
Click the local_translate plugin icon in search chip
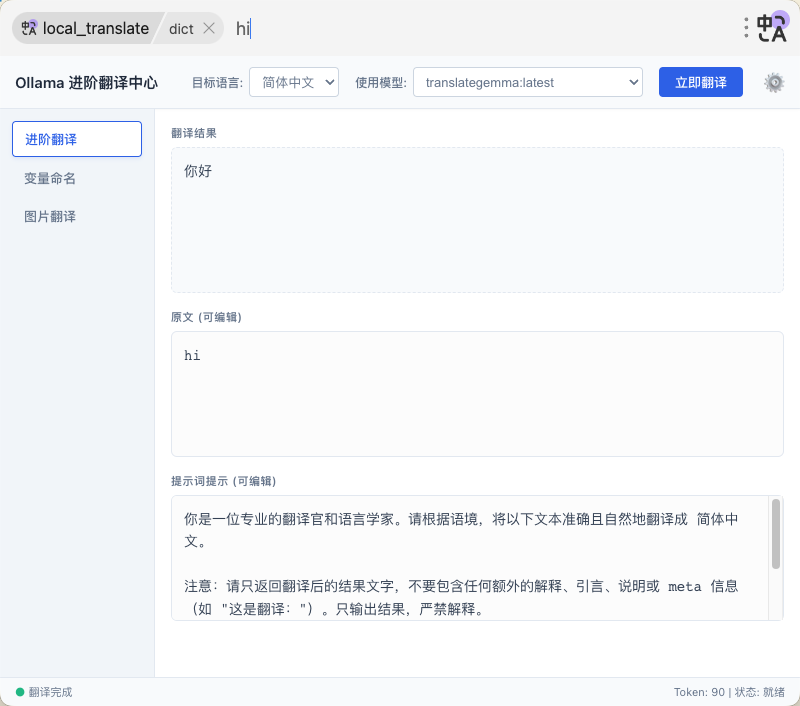pyautogui.click(x=29, y=28)
